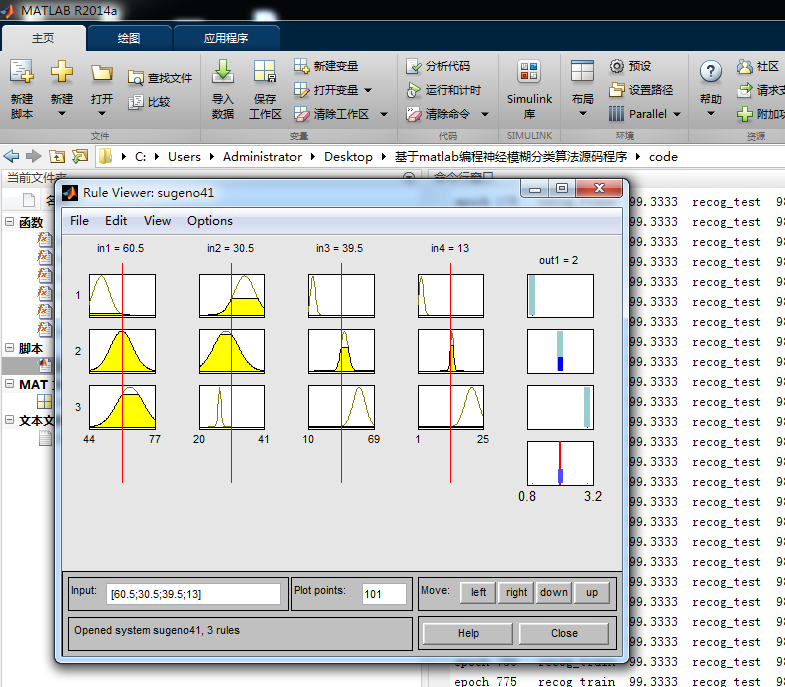Click the back navigation arrow
785x687 pixels.
12,157
